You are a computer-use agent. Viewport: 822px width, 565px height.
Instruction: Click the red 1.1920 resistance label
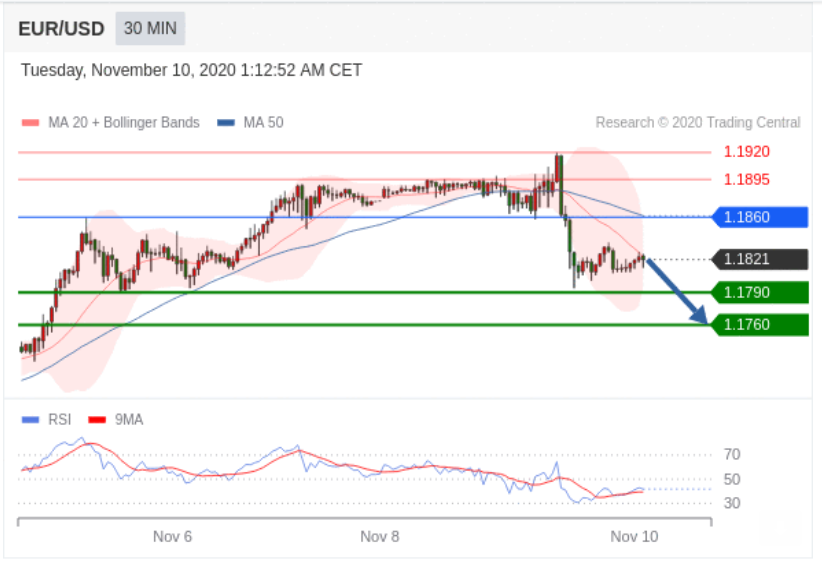(747, 152)
